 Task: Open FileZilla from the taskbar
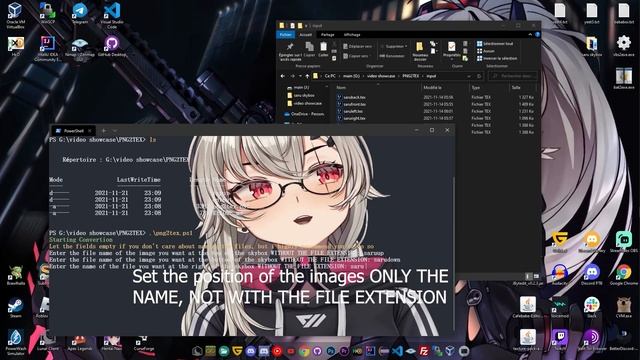(424, 351)
